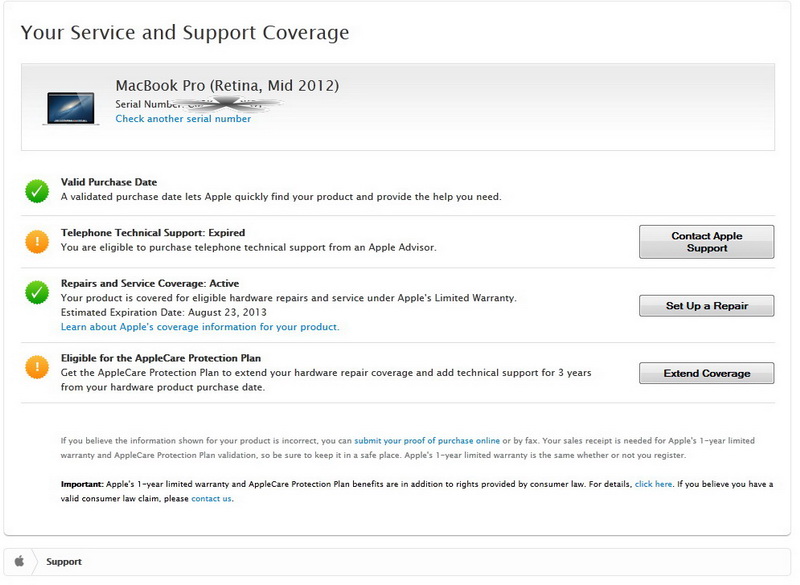
Task: Click the green checkmark for Repairs and Service Coverage
Action: [x=37, y=292]
